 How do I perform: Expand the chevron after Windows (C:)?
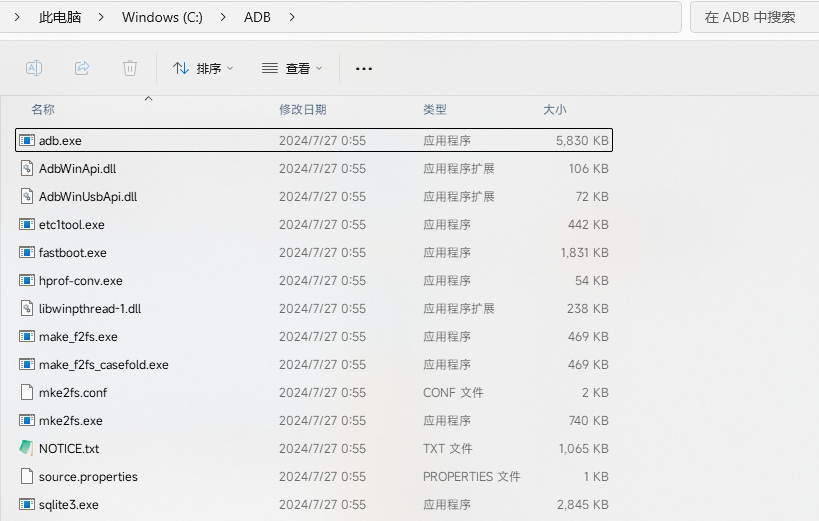click(x=223, y=17)
